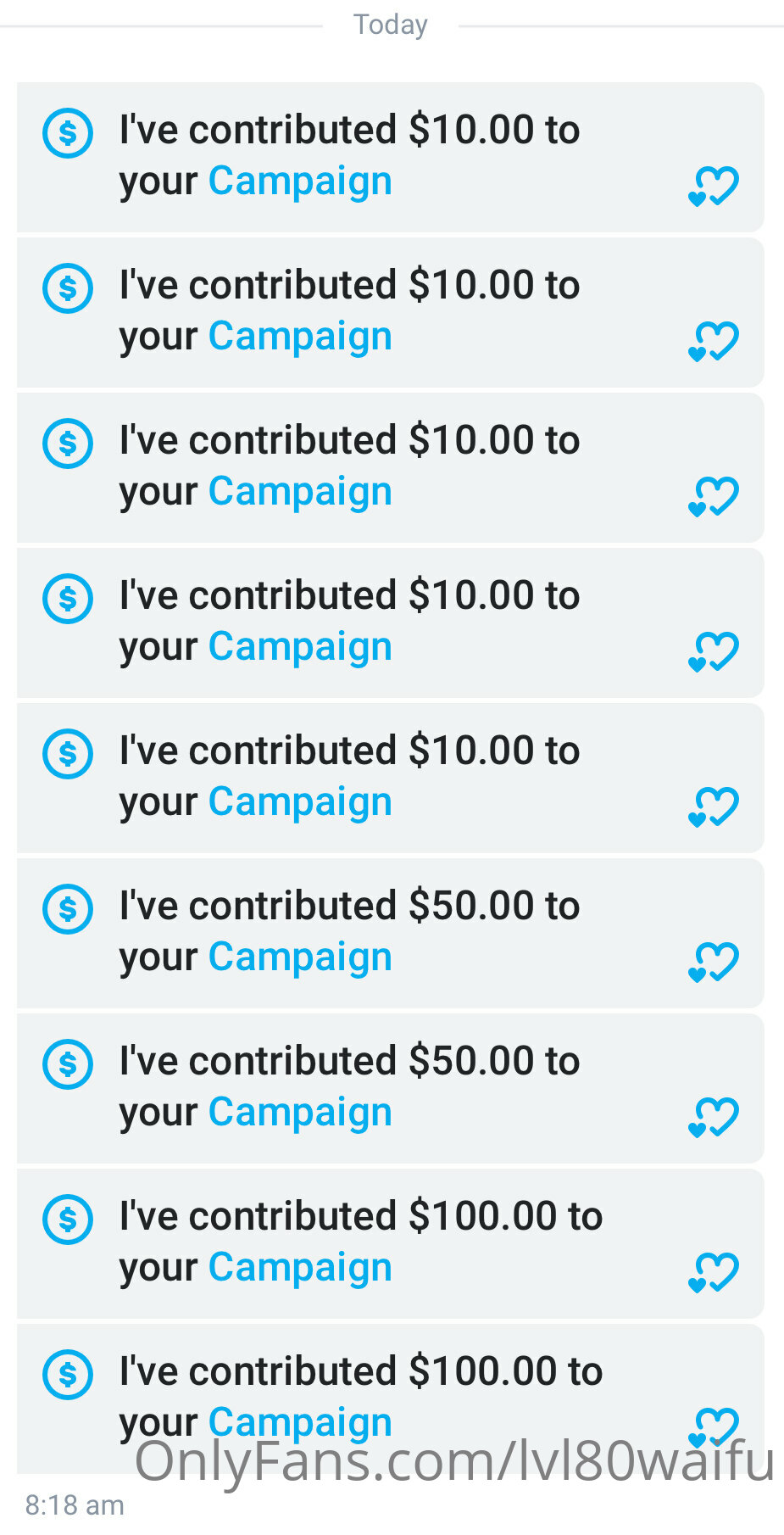The width and height of the screenshot is (784, 1535).
Task: Like the fifth $10.00 contribution message
Action: coord(714,807)
